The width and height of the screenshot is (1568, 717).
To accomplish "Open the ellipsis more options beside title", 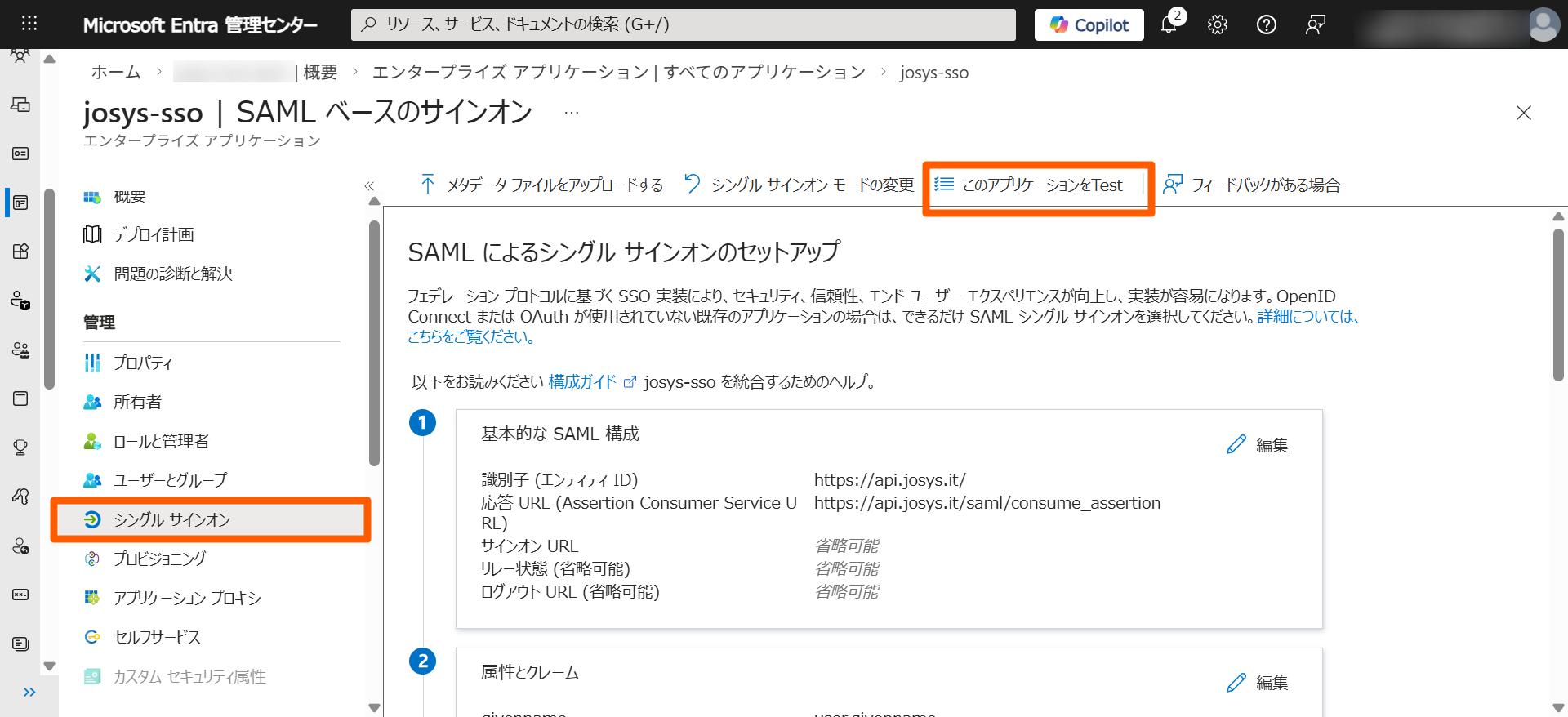I will (x=571, y=113).
